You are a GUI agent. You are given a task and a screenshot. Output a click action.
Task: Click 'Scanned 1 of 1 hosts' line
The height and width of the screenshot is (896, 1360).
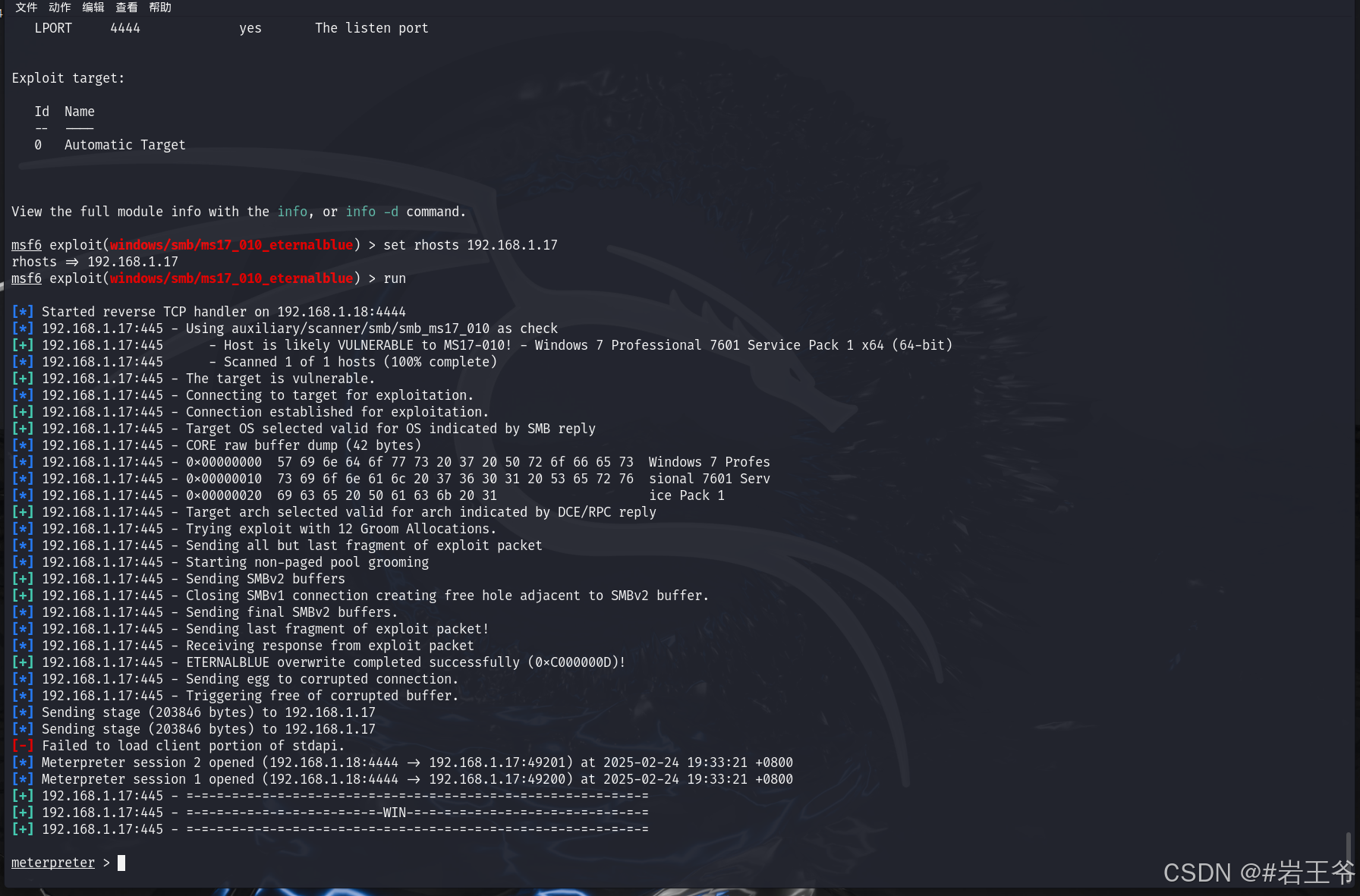coord(254,362)
